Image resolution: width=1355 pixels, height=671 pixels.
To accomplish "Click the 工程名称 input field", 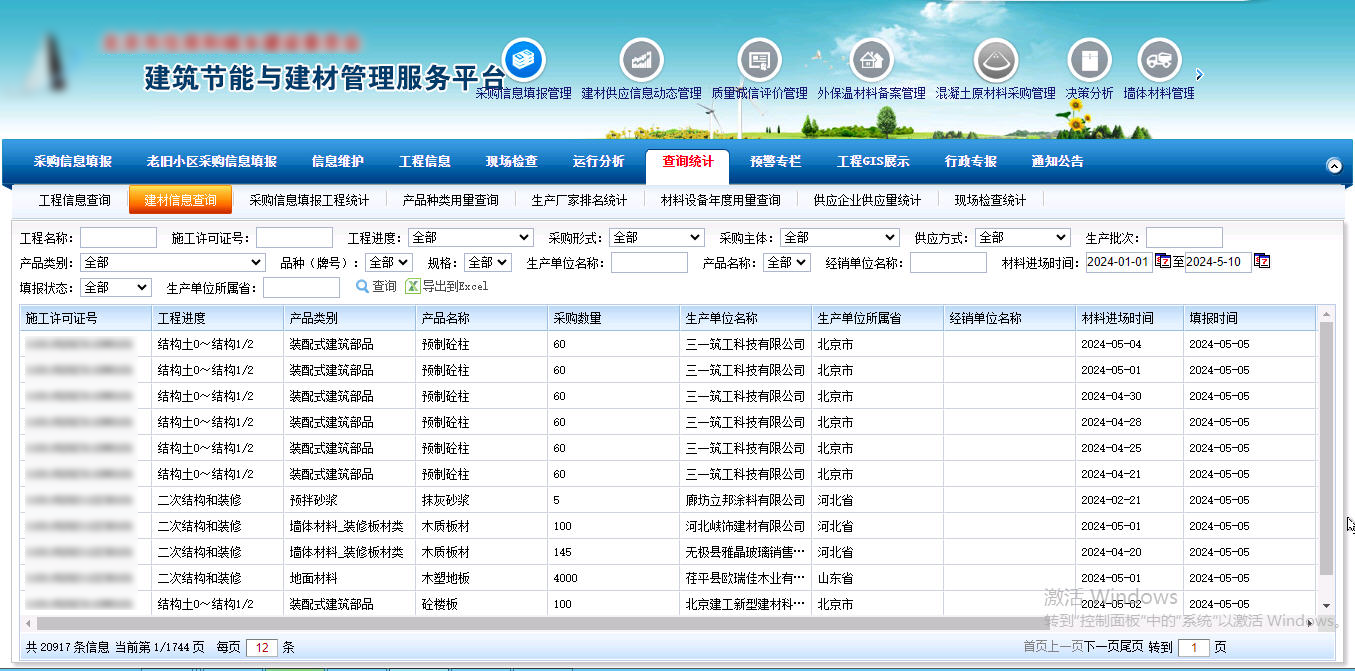I will pos(118,238).
